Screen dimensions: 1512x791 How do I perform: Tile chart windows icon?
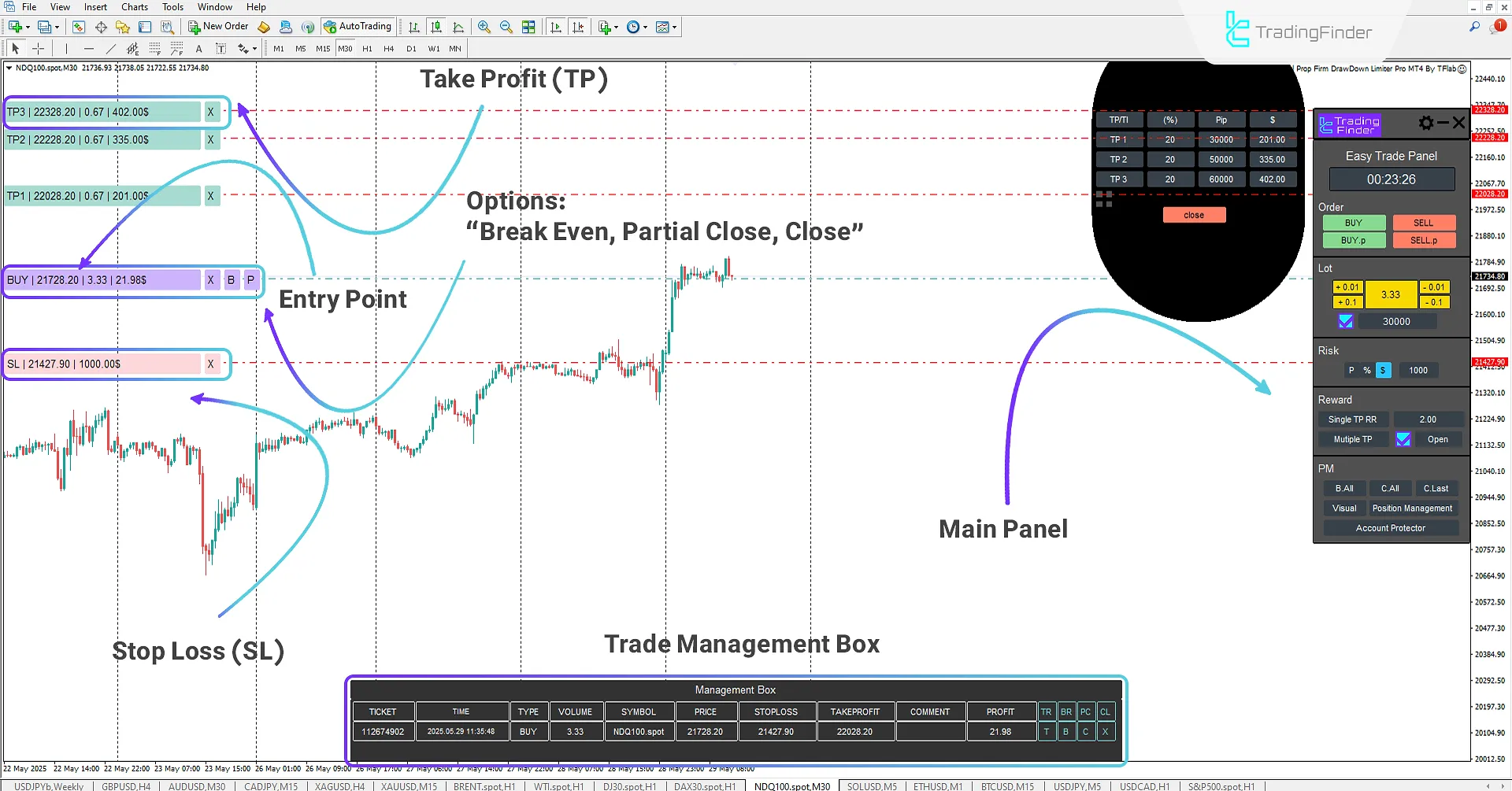point(528,27)
